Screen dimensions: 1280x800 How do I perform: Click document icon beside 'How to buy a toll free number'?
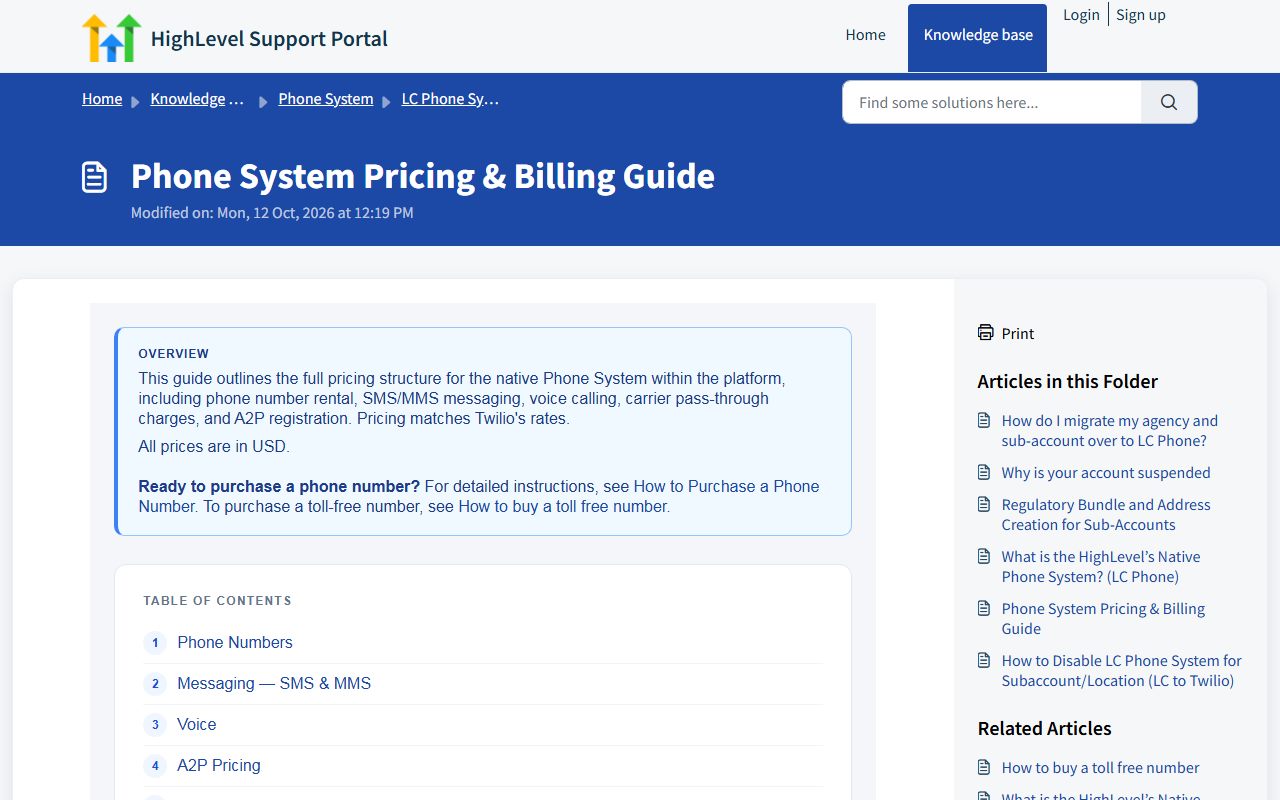[x=984, y=767]
